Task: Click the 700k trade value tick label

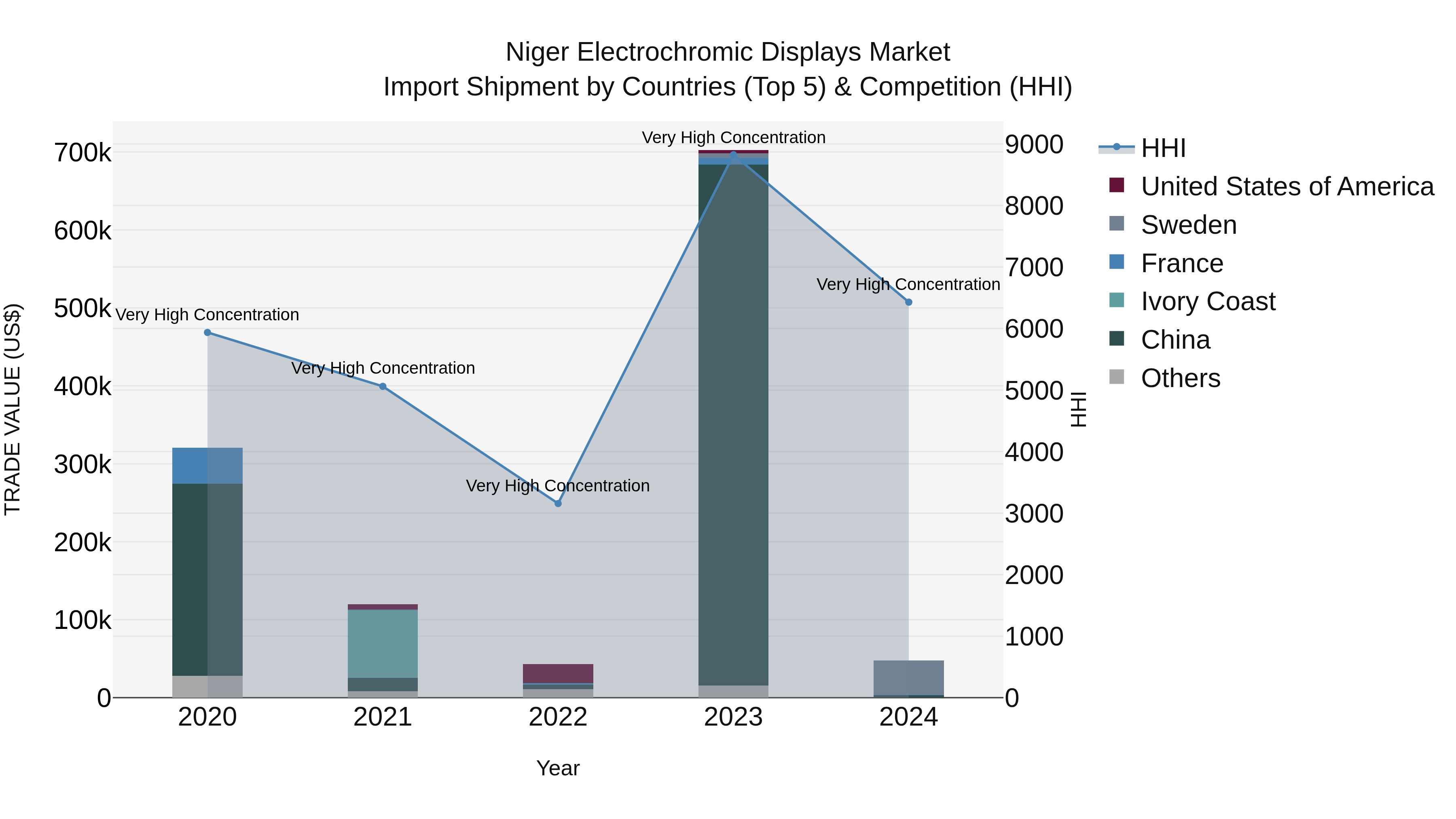Action: (x=83, y=152)
